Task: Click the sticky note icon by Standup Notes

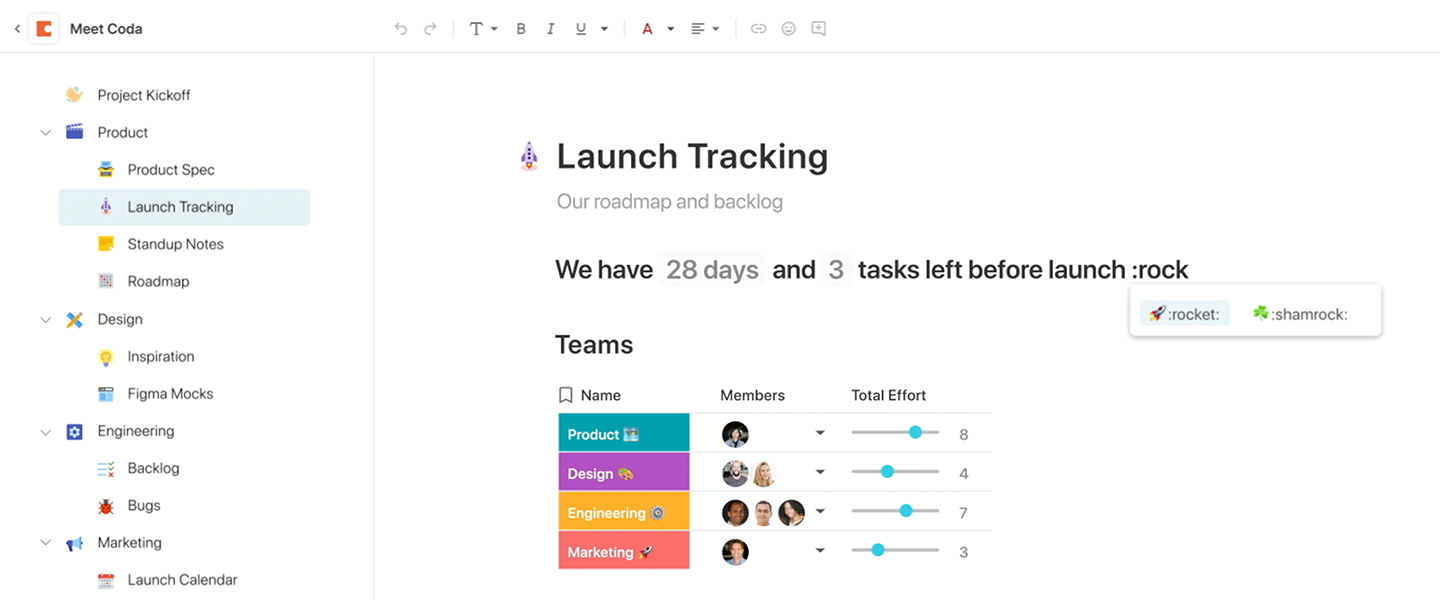Action: click(x=106, y=244)
